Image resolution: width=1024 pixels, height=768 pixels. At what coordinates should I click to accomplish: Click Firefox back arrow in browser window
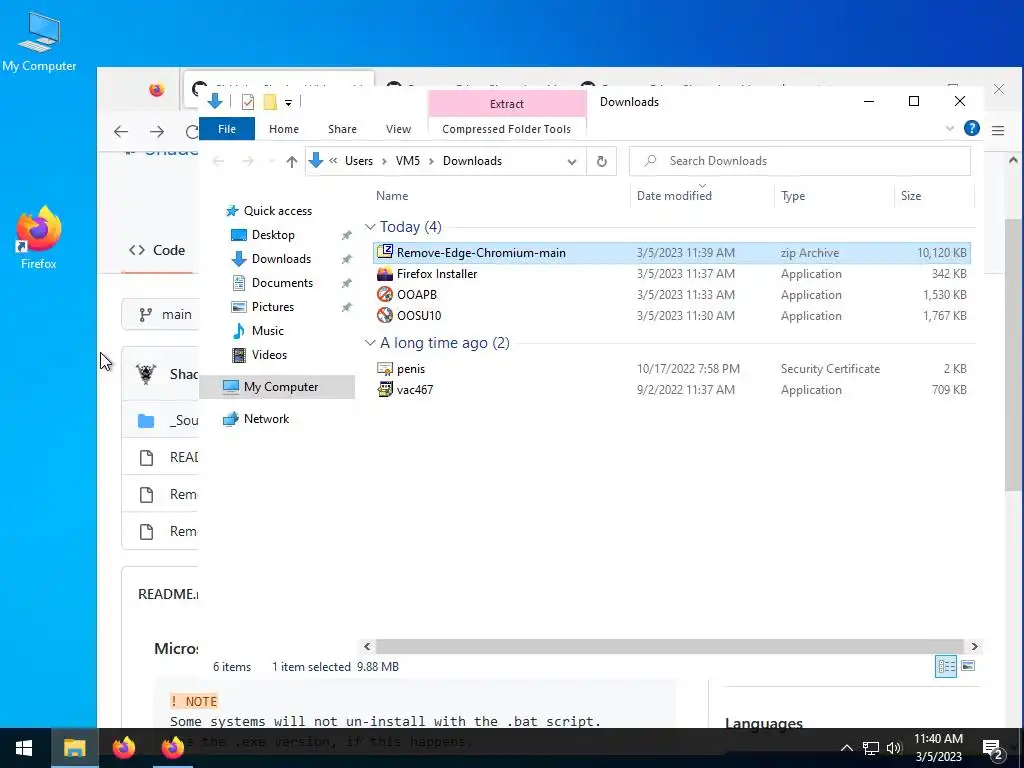(121, 132)
